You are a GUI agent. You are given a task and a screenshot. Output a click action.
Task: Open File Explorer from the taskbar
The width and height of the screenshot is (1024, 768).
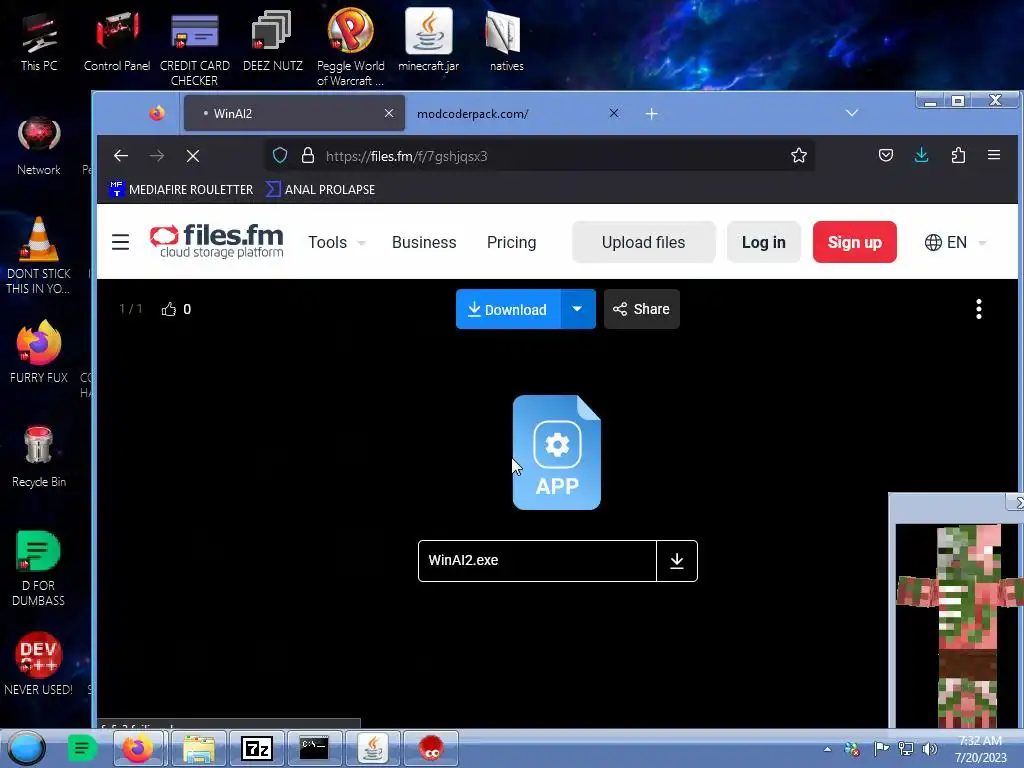[198, 748]
